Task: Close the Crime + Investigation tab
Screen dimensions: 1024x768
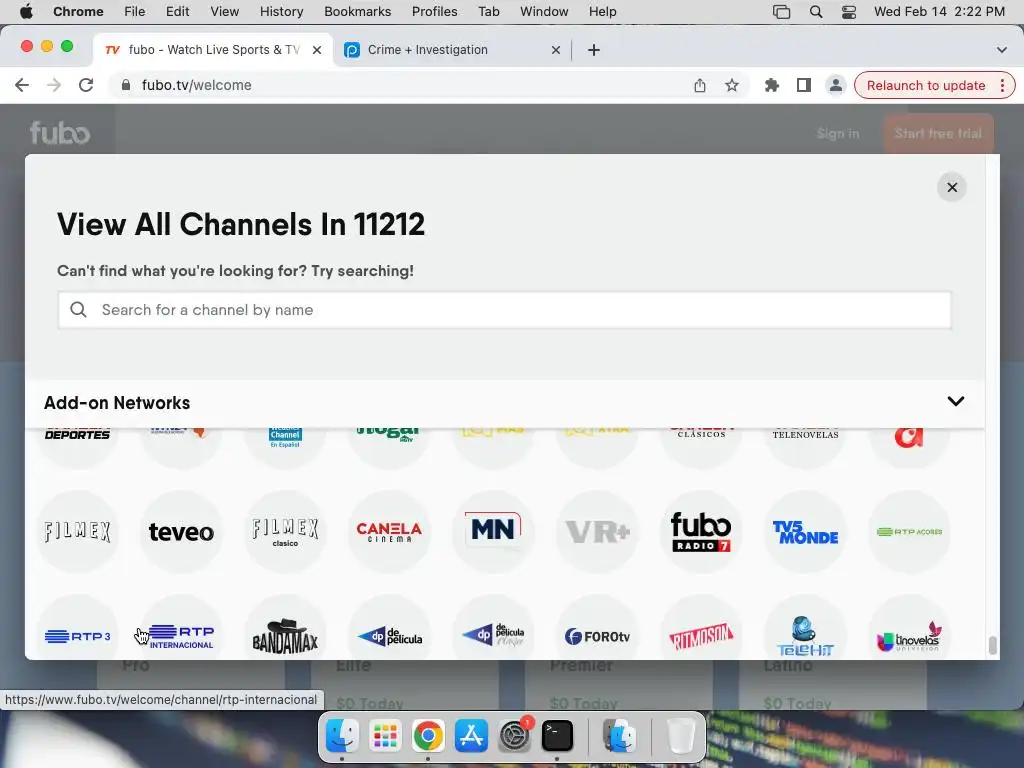Action: [556, 50]
